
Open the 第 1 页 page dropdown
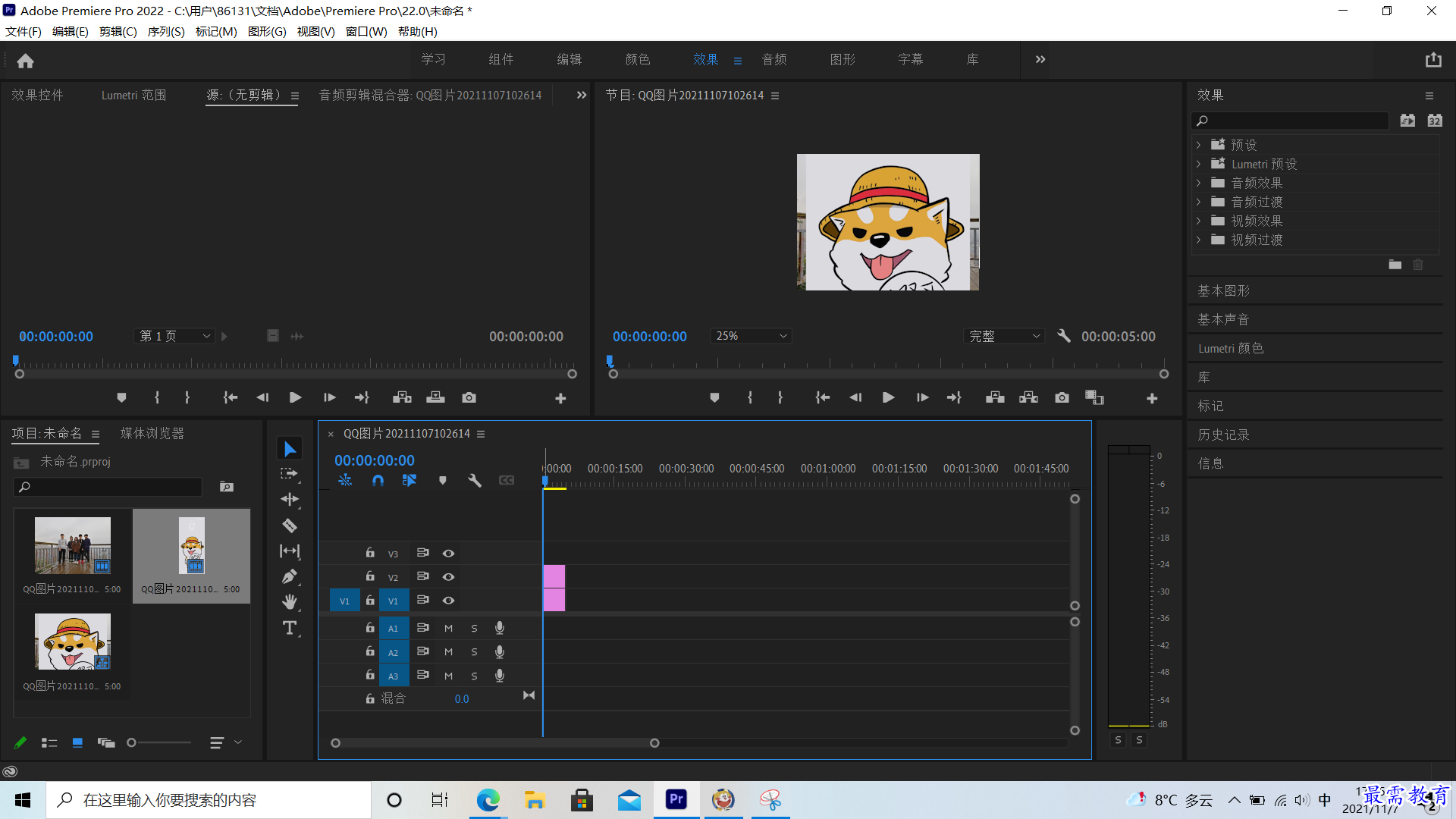pyautogui.click(x=174, y=336)
